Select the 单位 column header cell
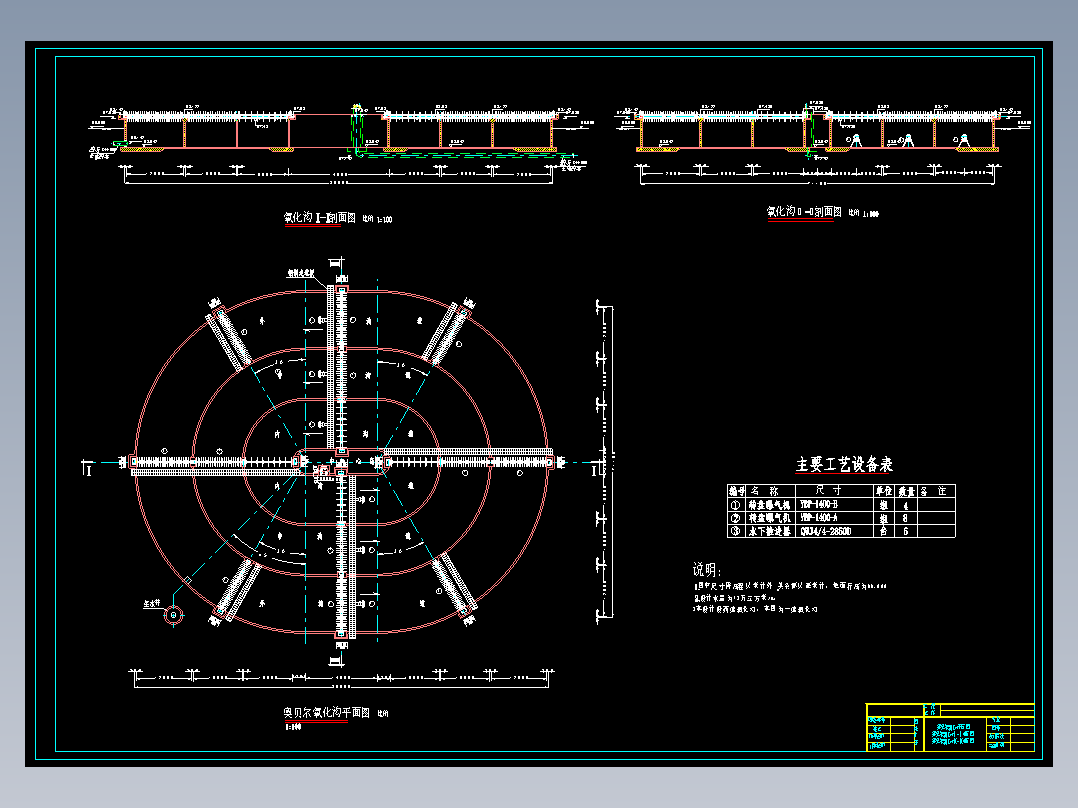Viewport: 1078px width, 808px height. 884,491
